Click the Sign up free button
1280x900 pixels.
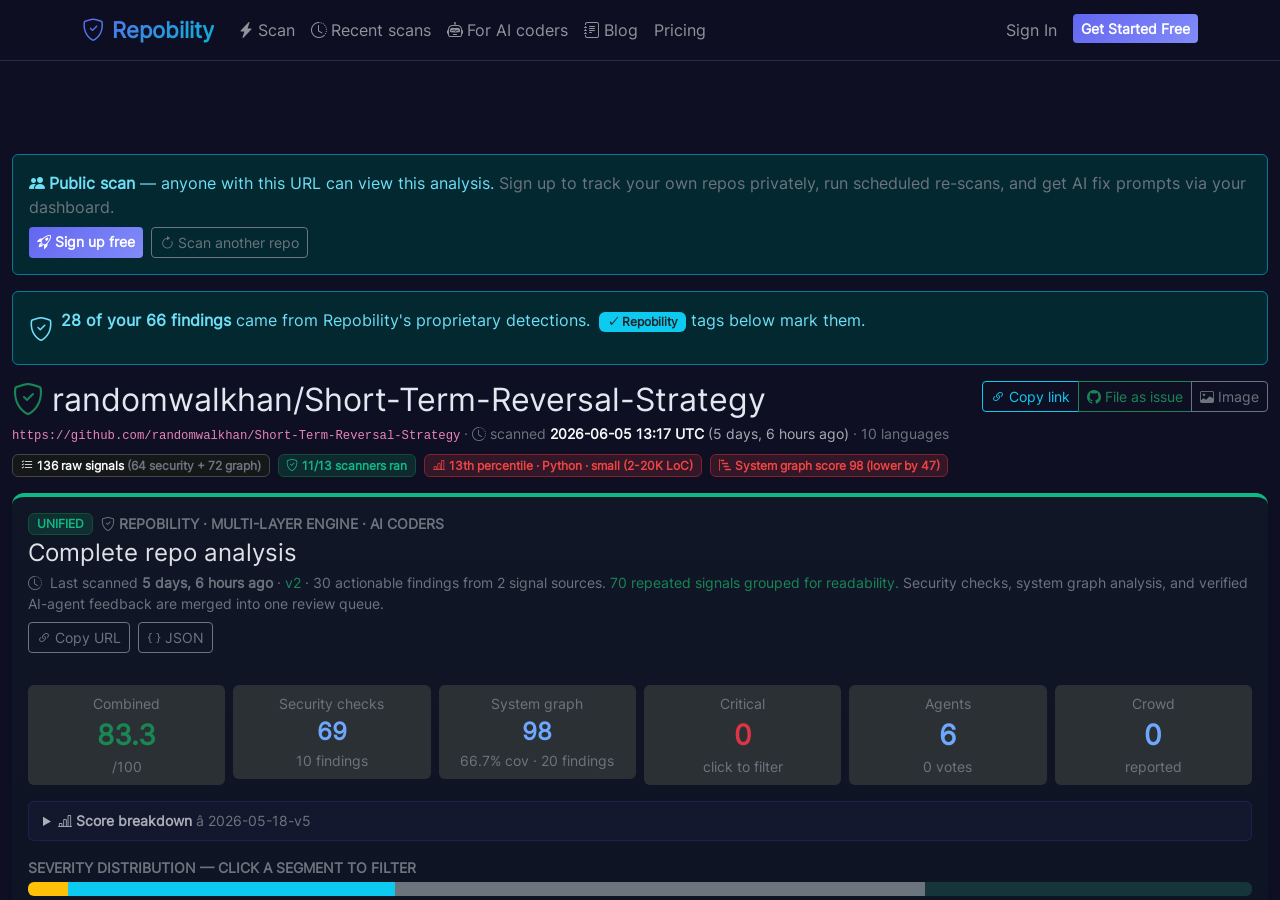pyautogui.click(x=86, y=242)
